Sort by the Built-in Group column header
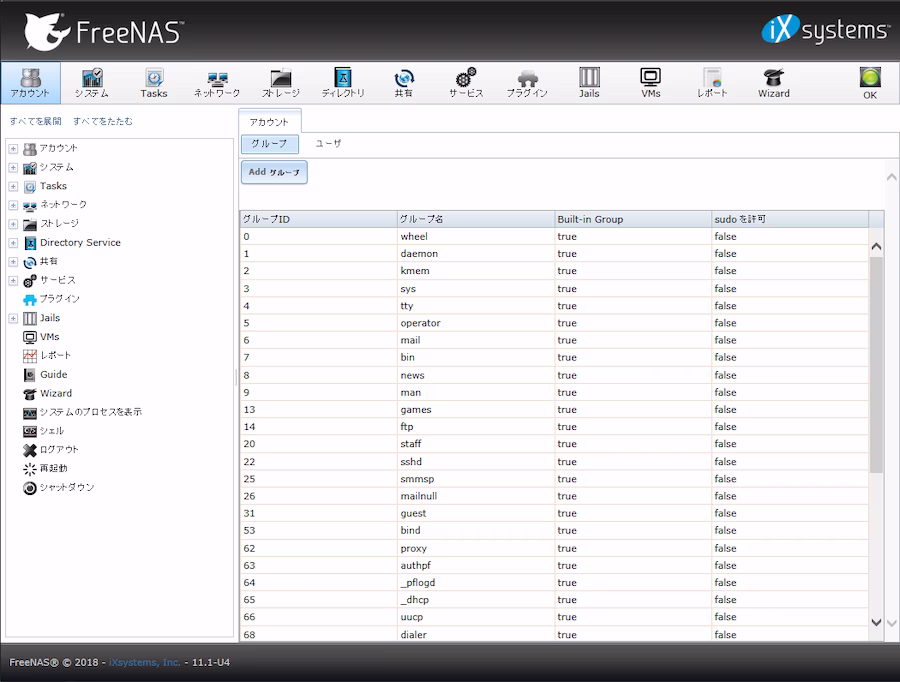 point(633,219)
